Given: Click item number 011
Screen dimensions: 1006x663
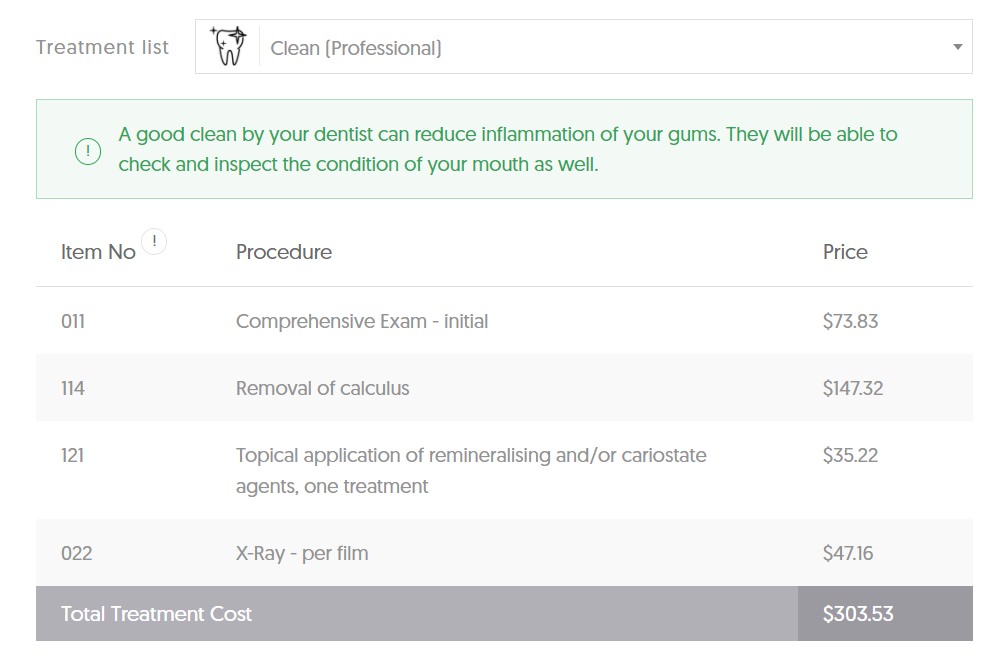Looking at the screenshot, I should (72, 321).
